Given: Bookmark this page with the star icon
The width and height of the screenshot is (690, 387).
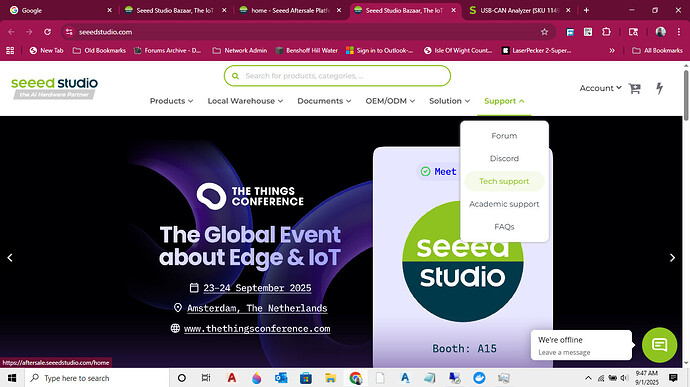Looking at the screenshot, I should (544, 32).
